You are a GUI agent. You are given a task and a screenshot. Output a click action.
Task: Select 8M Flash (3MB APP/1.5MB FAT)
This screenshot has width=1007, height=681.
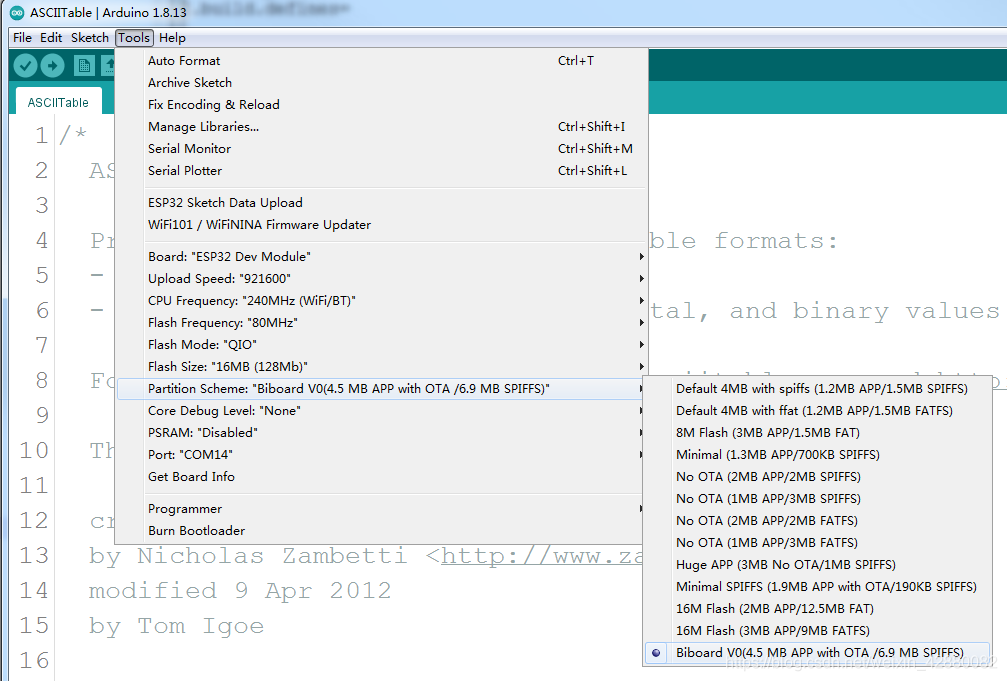click(816, 432)
